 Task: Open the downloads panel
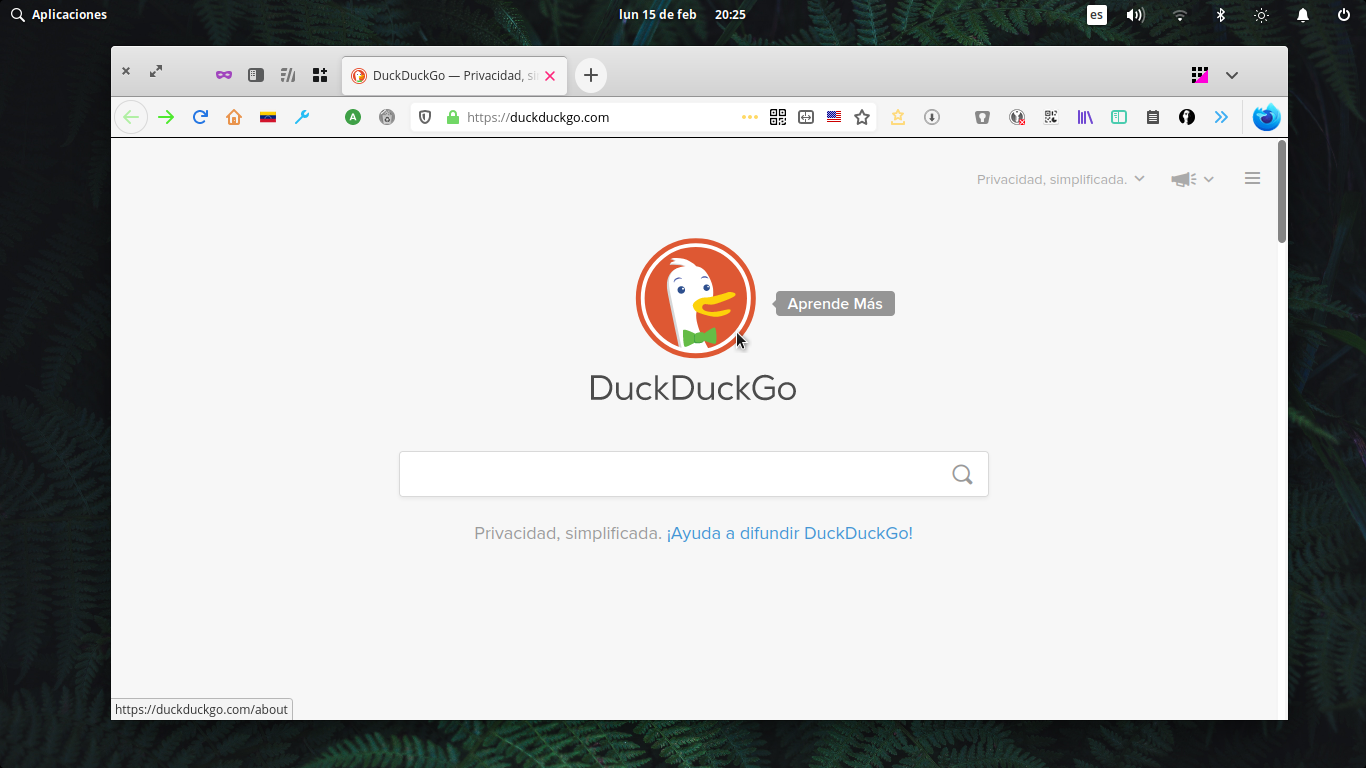(x=932, y=117)
